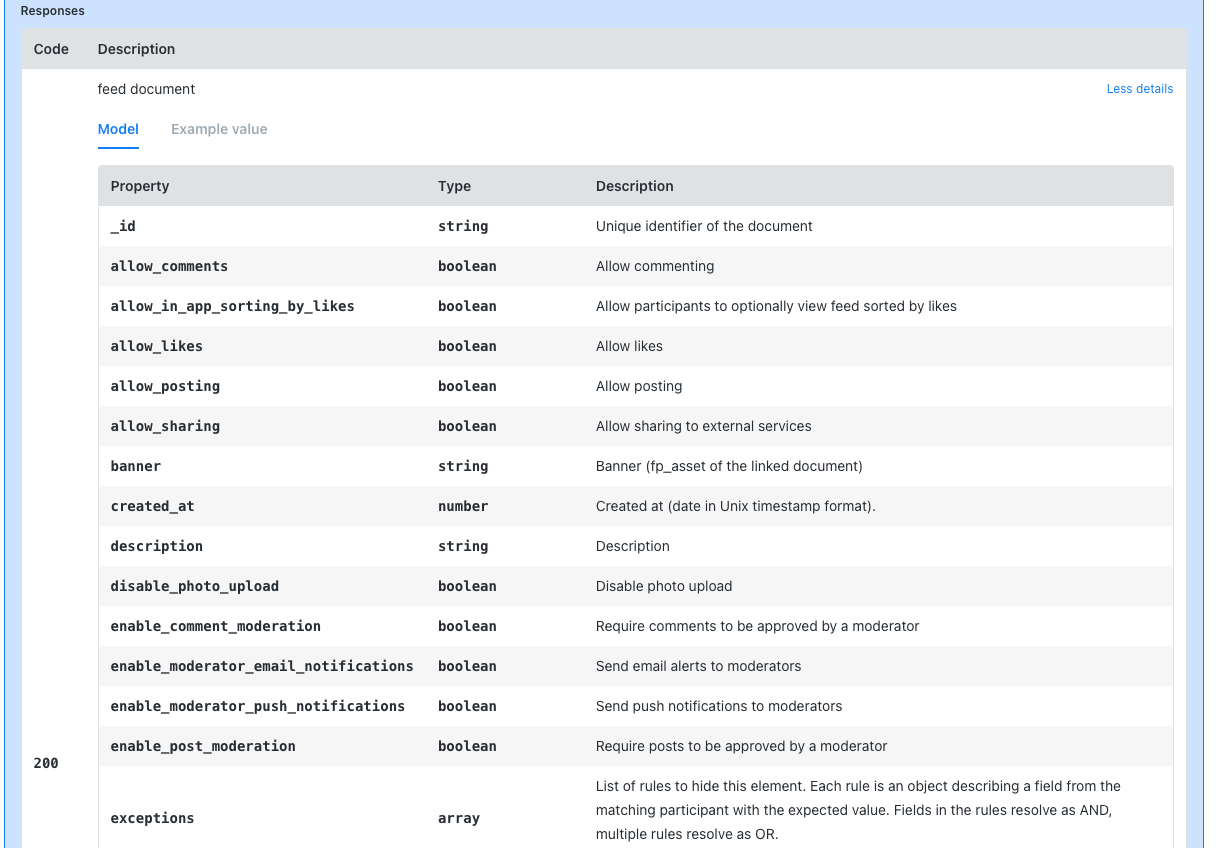
Task: Click the Type column header
Action: point(454,186)
